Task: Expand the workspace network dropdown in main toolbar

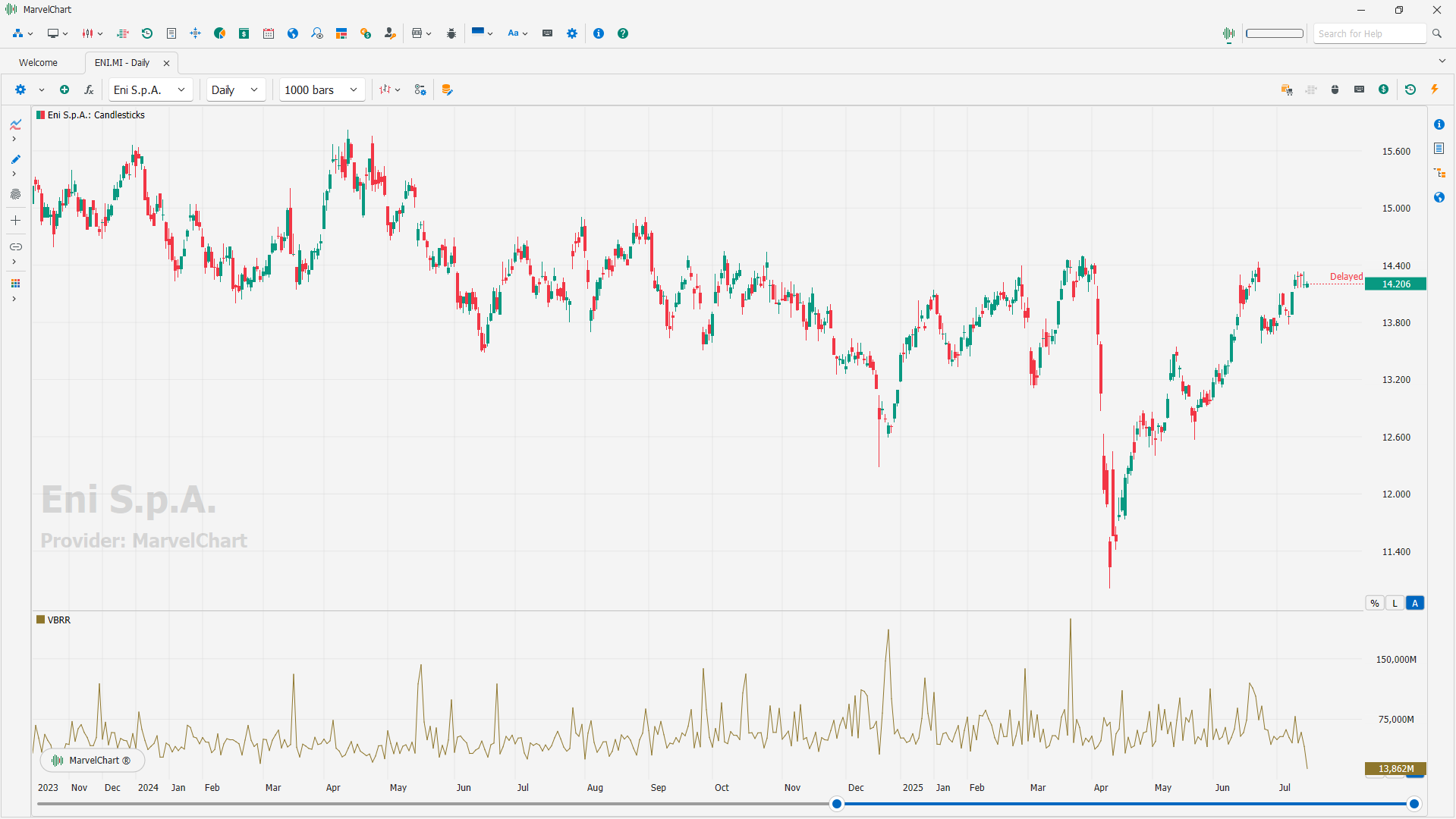Action: (23, 33)
